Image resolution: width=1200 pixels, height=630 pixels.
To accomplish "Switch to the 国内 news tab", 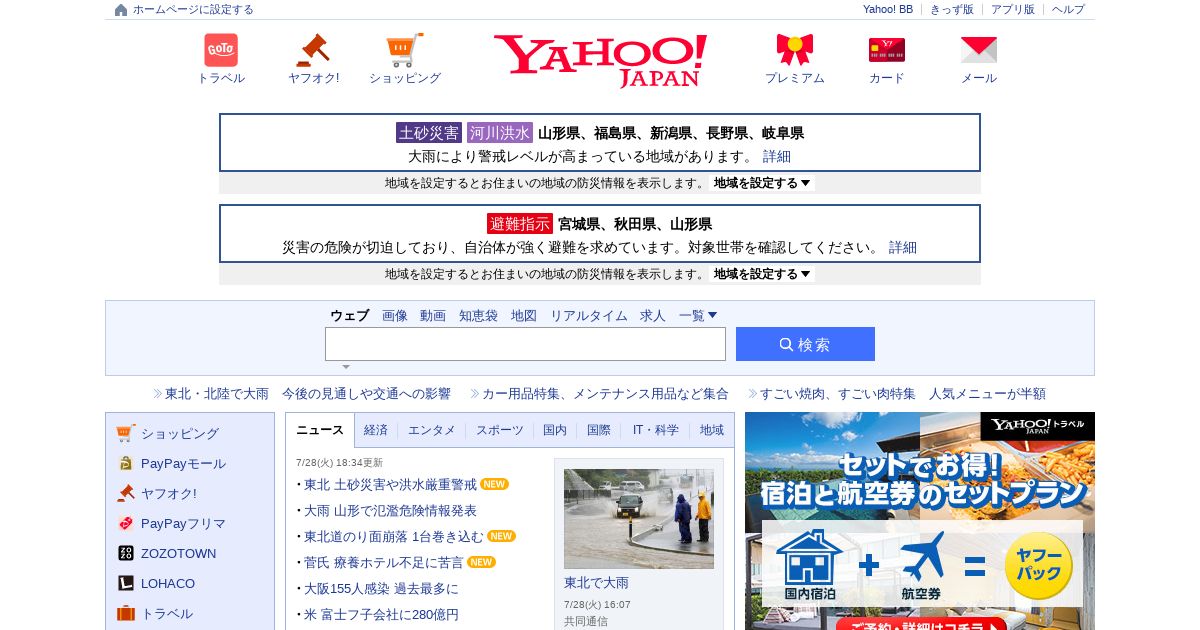I will (x=555, y=430).
